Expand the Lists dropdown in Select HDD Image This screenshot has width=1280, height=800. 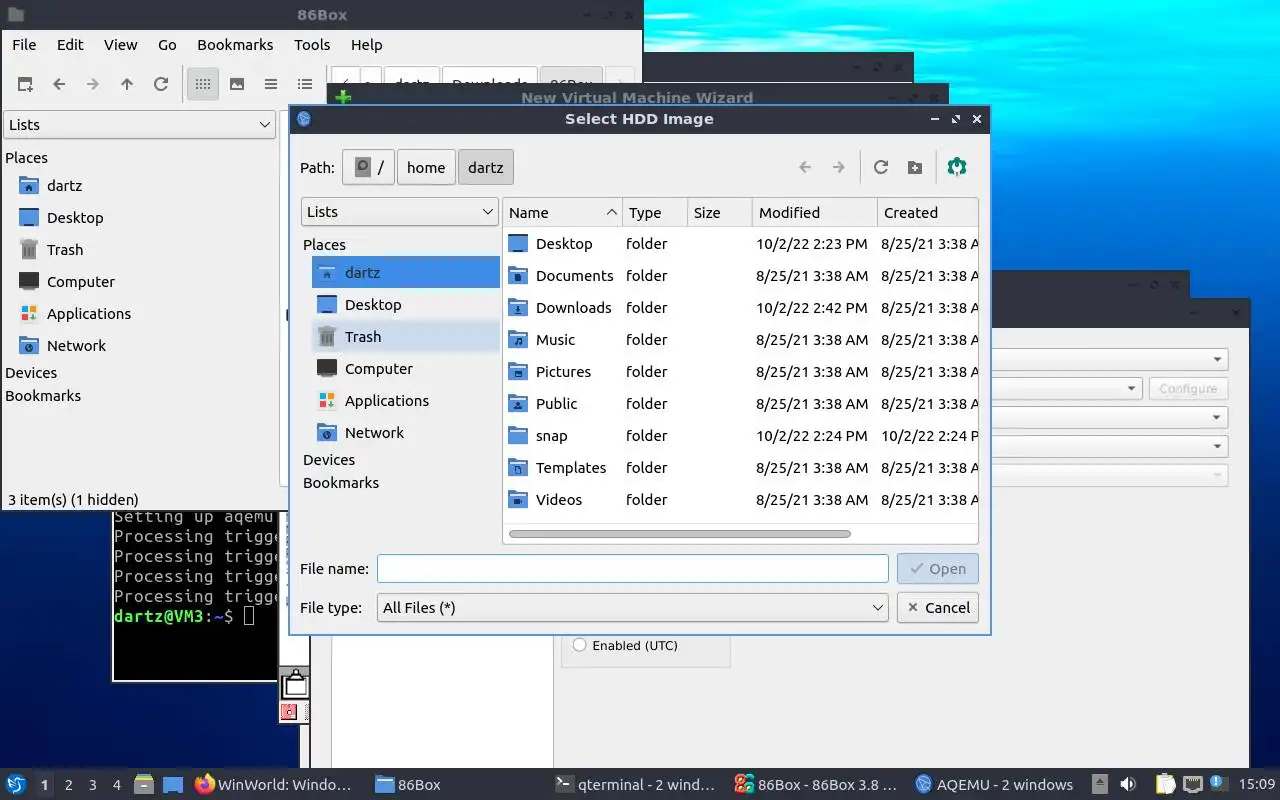click(x=399, y=212)
